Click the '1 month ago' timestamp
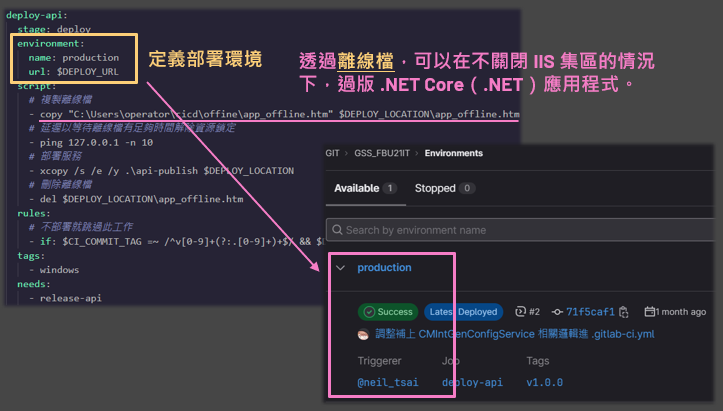 [x=681, y=312]
